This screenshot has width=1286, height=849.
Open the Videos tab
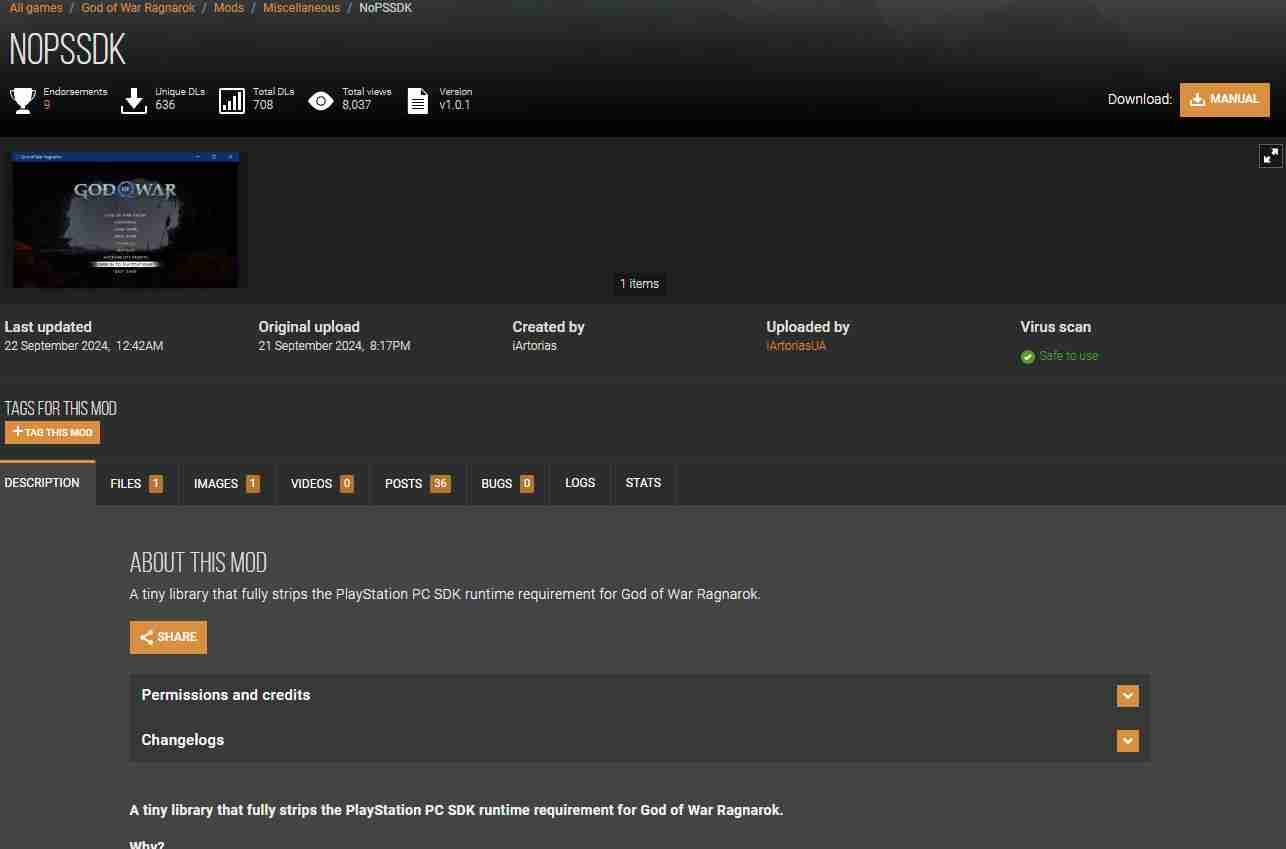tap(322, 483)
